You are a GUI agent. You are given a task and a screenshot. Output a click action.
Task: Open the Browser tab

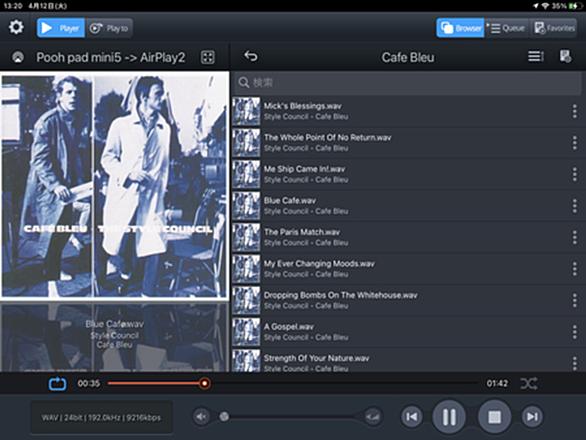click(x=460, y=28)
